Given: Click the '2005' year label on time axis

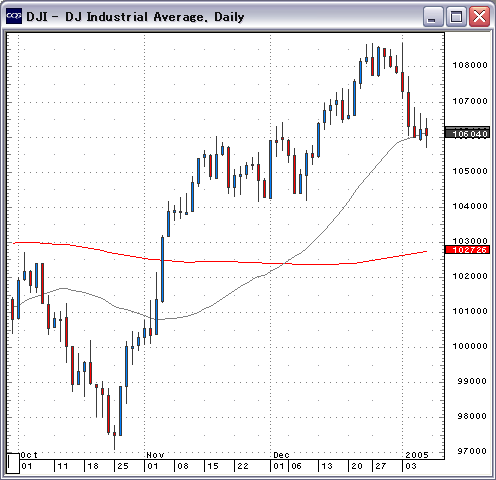Looking at the screenshot, I should pyautogui.click(x=417, y=455).
